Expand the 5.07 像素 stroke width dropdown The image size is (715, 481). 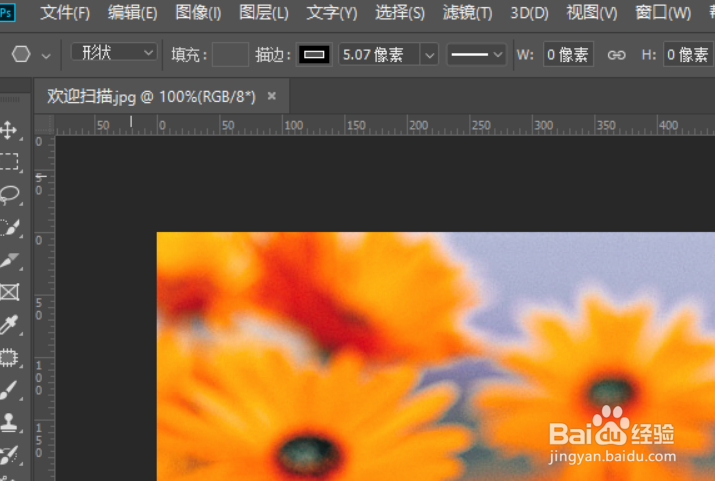429,55
